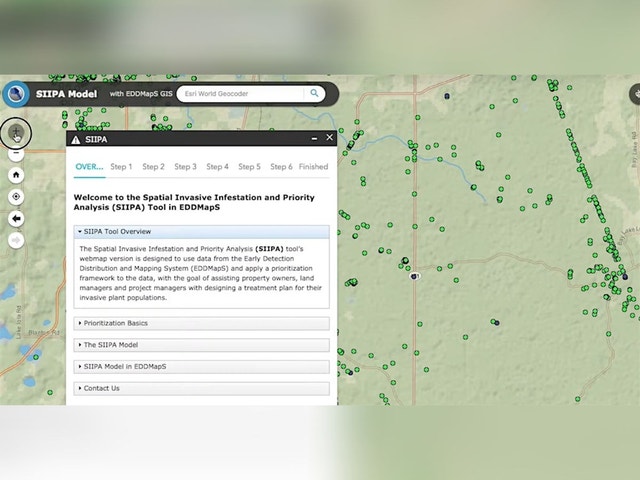
Task: Click the zoom in plus button
Action: [x=16, y=132]
